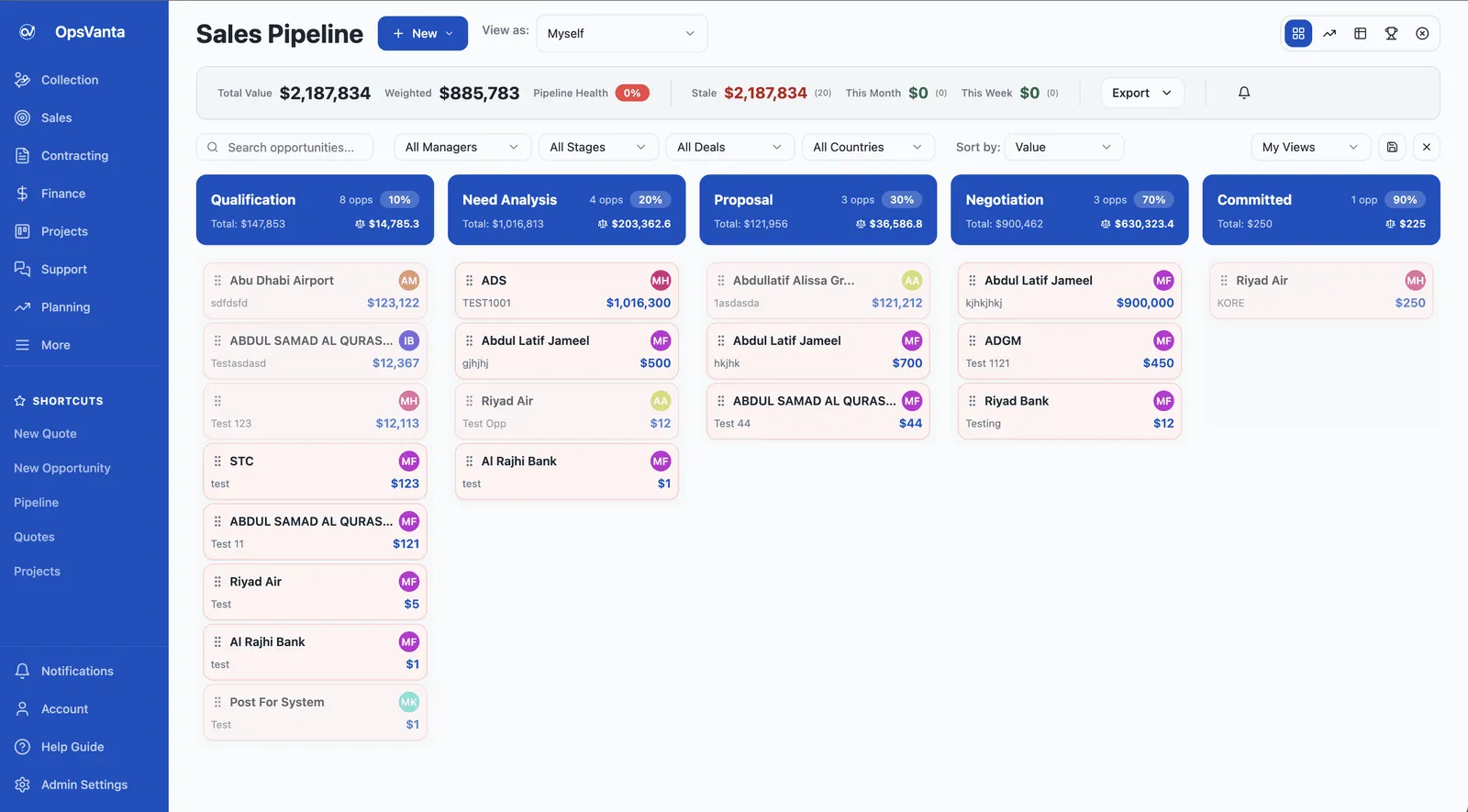Switch to the table view icon
This screenshot has height=812, width=1468.
tap(1361, 34)
